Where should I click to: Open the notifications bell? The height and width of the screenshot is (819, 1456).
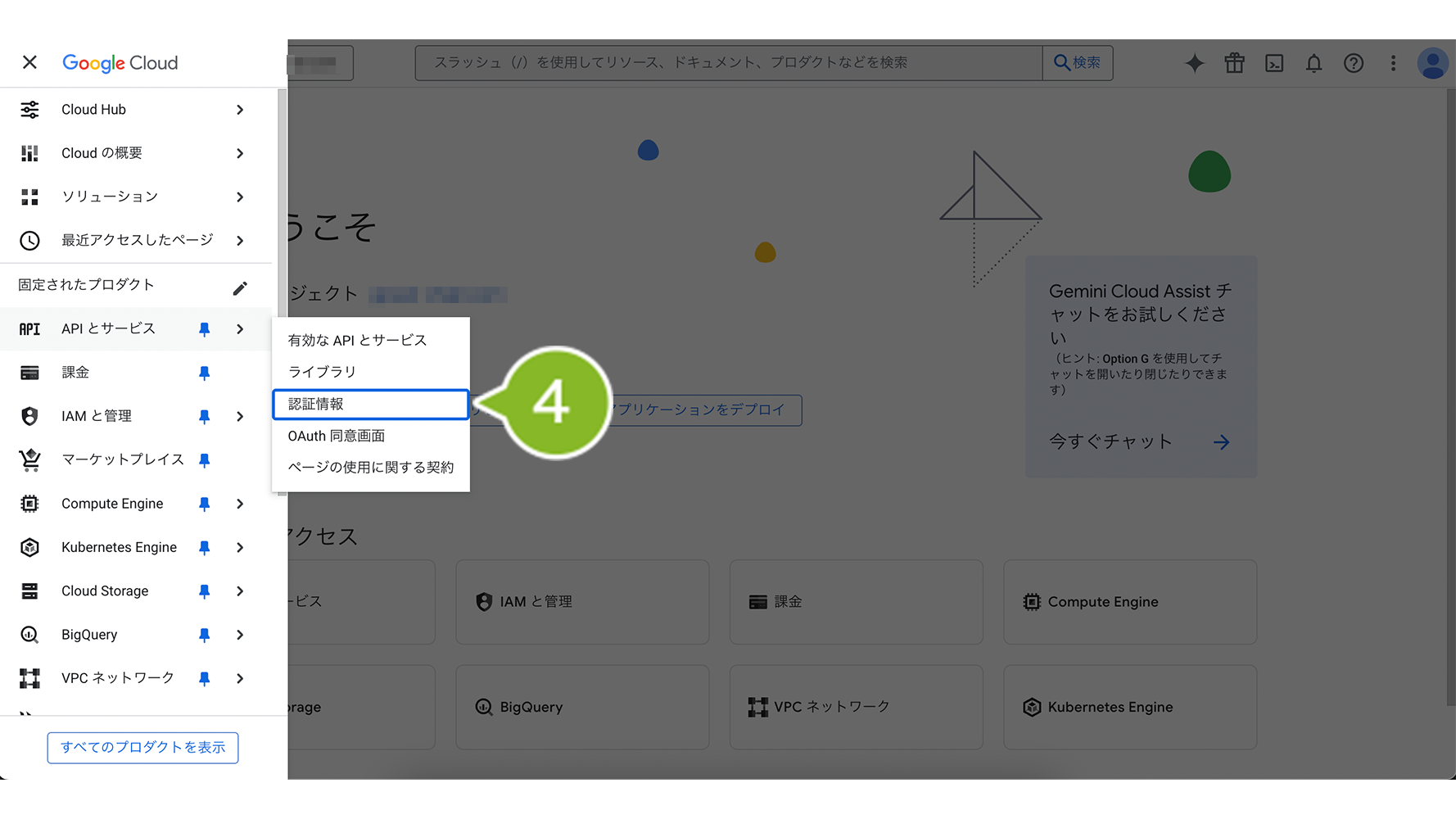pos(1314,63)
